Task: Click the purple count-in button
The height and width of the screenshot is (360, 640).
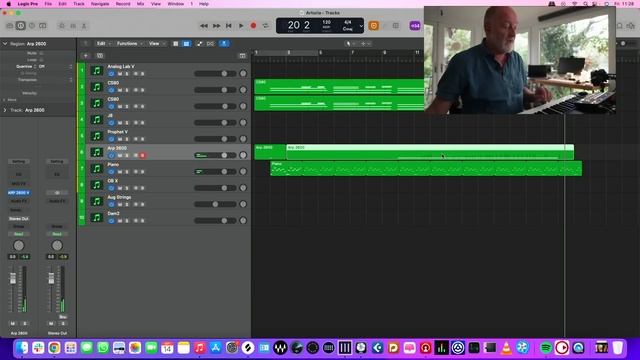Action: click(x=415, y=26)
